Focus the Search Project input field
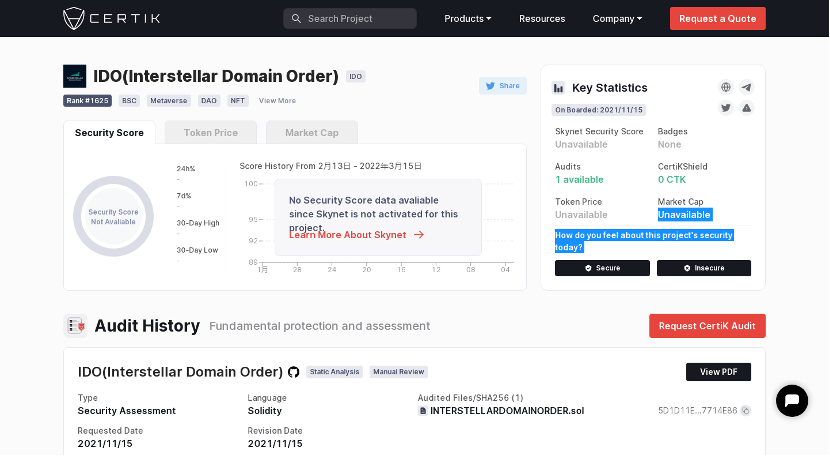830x456 pixels. coord(350,19)
